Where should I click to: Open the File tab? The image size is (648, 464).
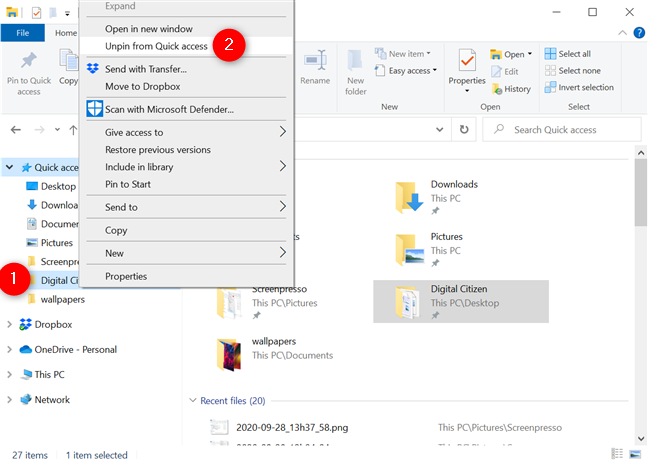(x=23, y=33)
